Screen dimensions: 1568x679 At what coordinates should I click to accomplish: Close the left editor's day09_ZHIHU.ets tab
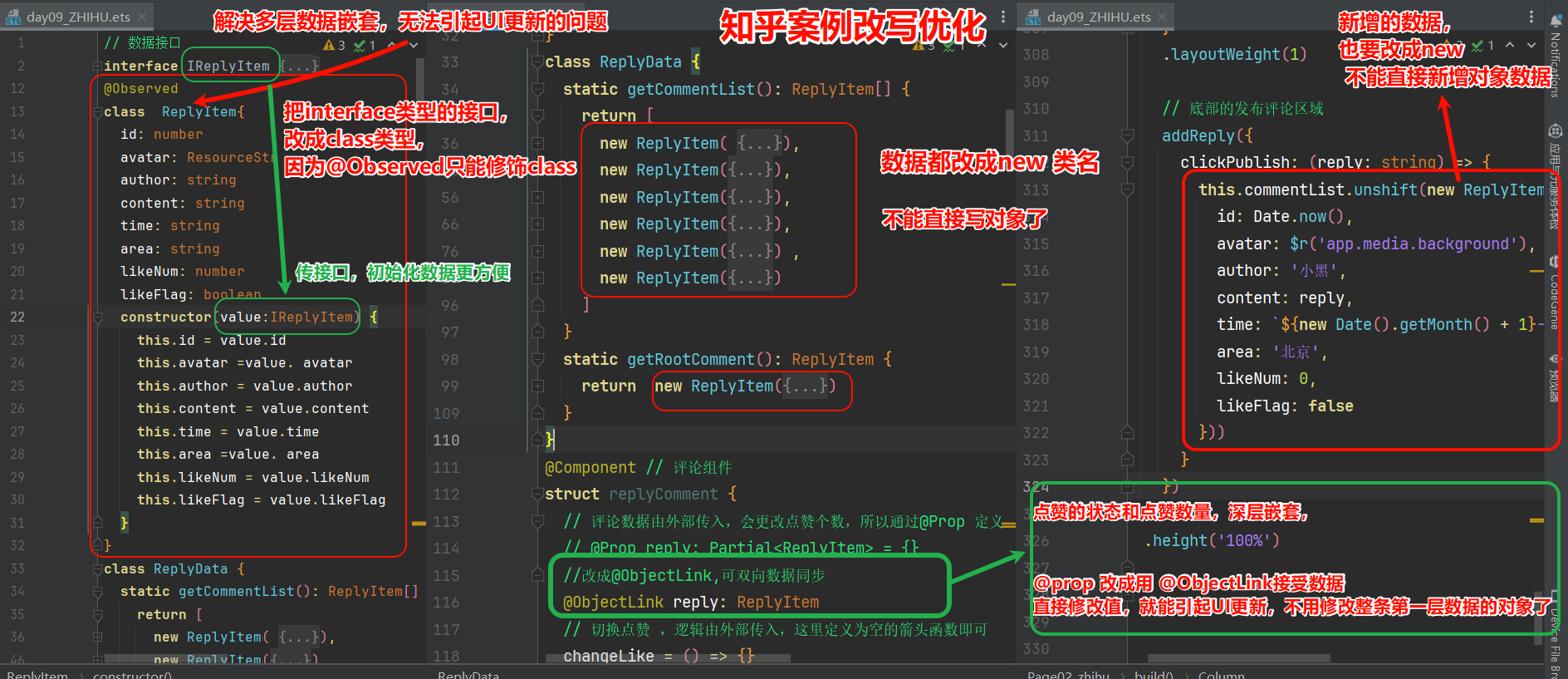143,17
